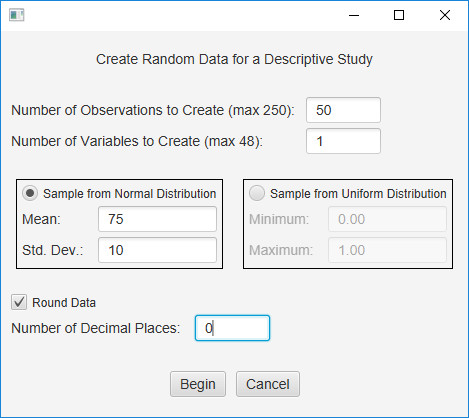Image resolution: width=469 pixels, height=418 pixels.
Task: Close the random data dialog
Action: 445,15
